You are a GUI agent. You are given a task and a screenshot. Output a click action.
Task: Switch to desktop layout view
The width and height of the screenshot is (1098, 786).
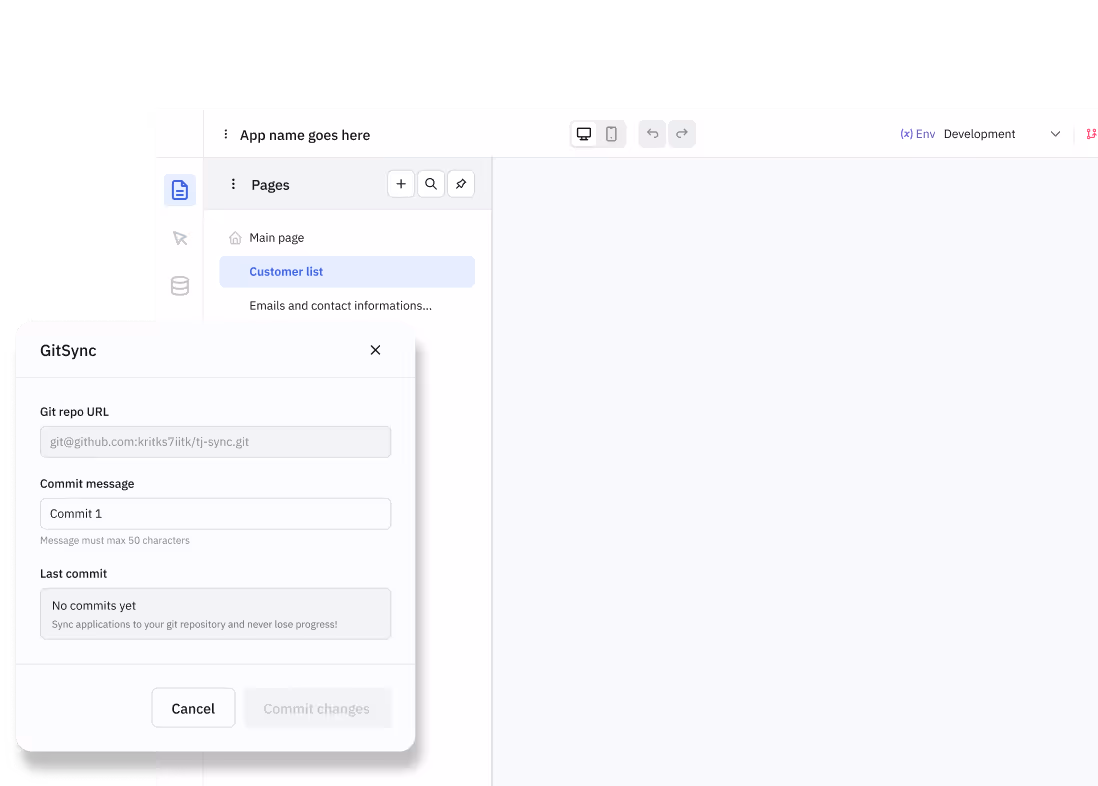click(x=584, y=134)
